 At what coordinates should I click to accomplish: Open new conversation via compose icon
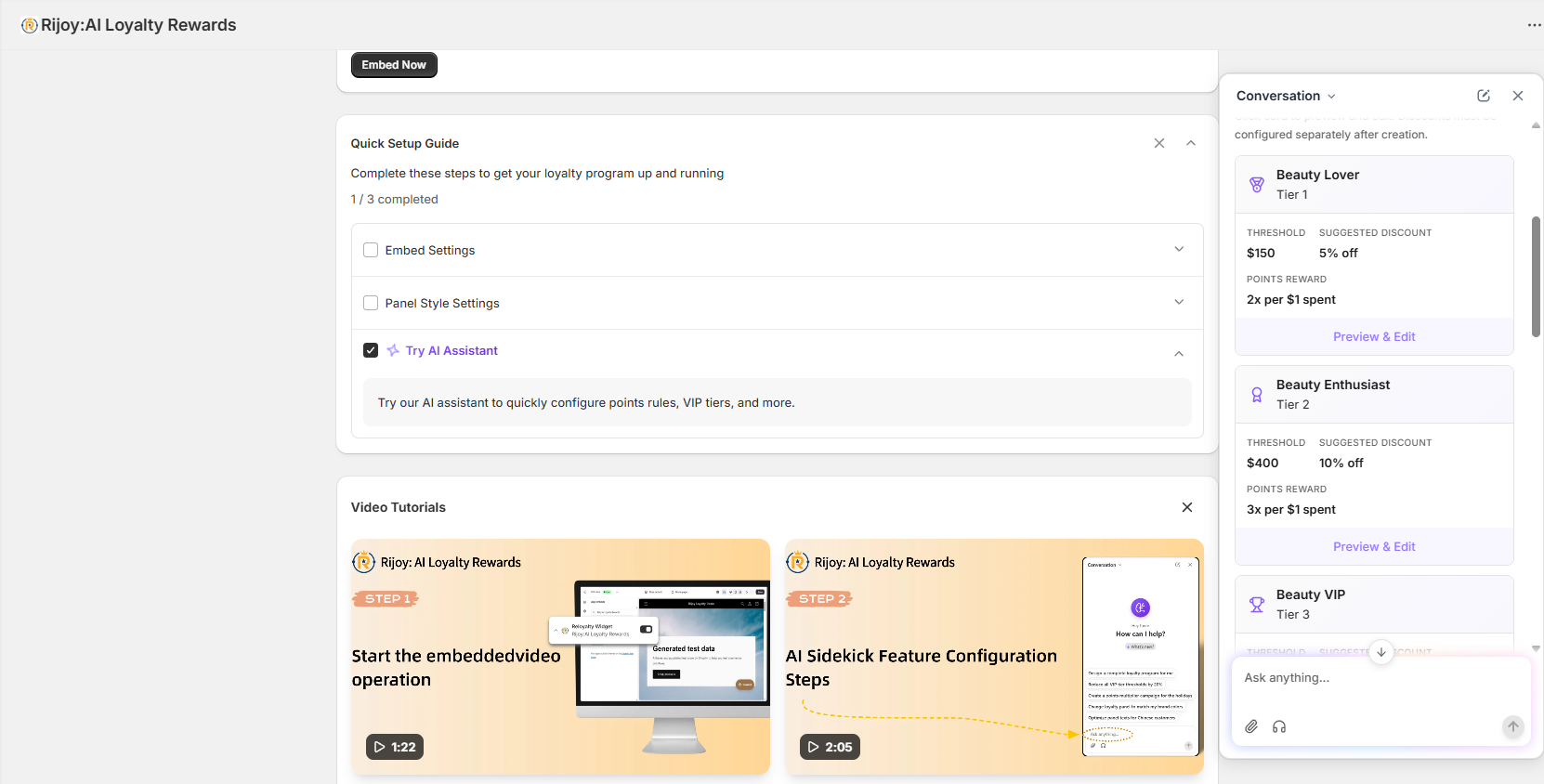coord(1484,96)
